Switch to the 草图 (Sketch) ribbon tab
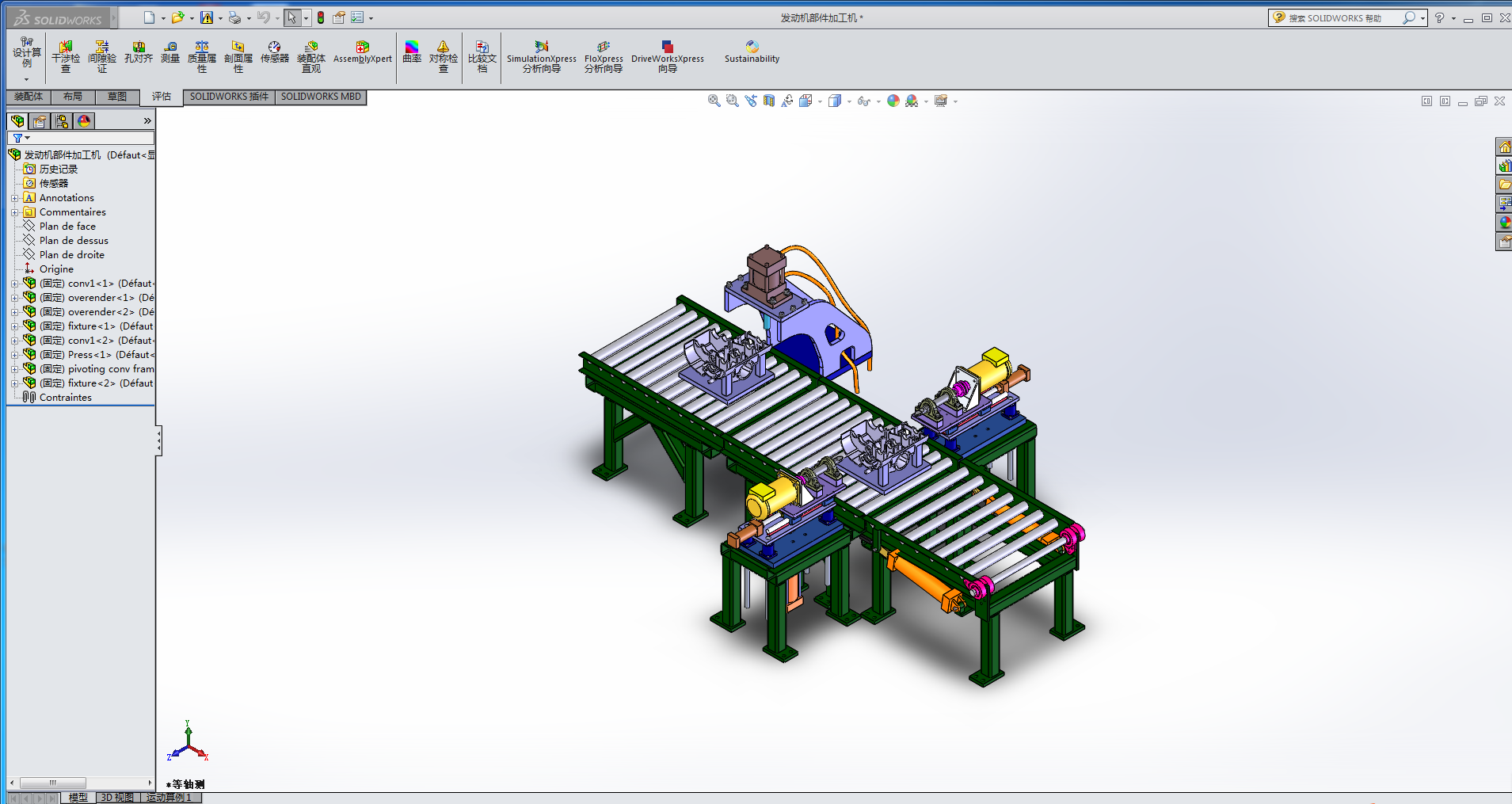1512x804 pixels. coord(117,97)
